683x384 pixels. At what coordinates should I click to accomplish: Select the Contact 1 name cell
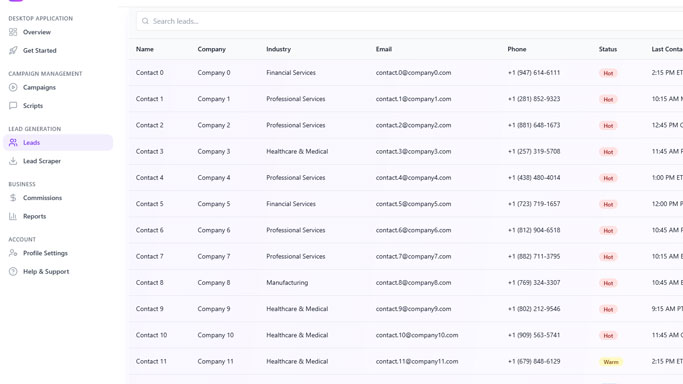pyautogui.click(x=149, y=99)
